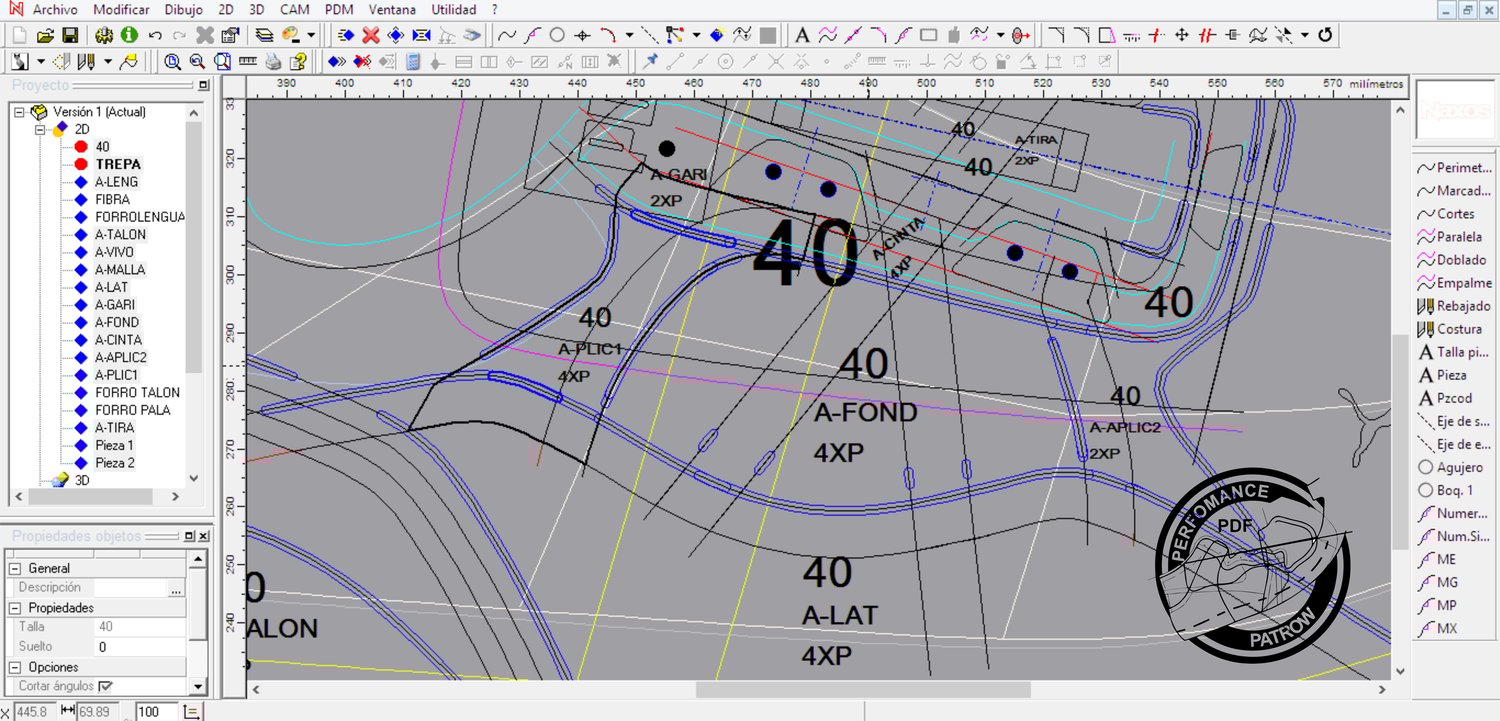
Task: Click the ellipsis button beside Descripción
Action: point(176,588)
